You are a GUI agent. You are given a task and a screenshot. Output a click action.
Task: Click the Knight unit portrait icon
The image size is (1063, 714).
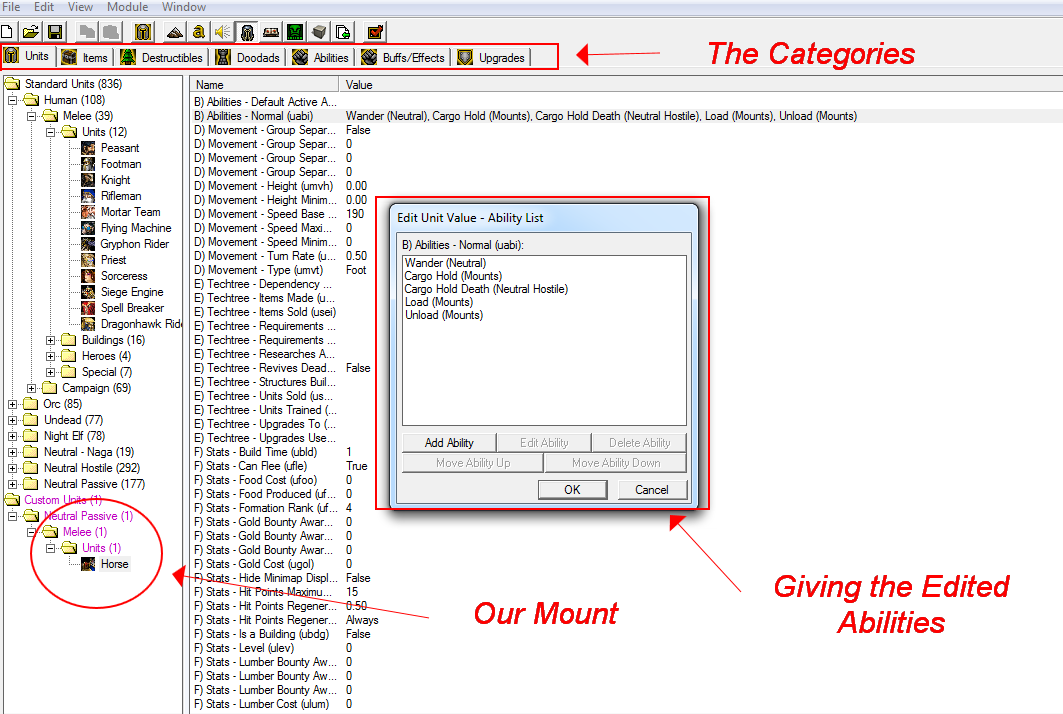[x=88, y=180]
